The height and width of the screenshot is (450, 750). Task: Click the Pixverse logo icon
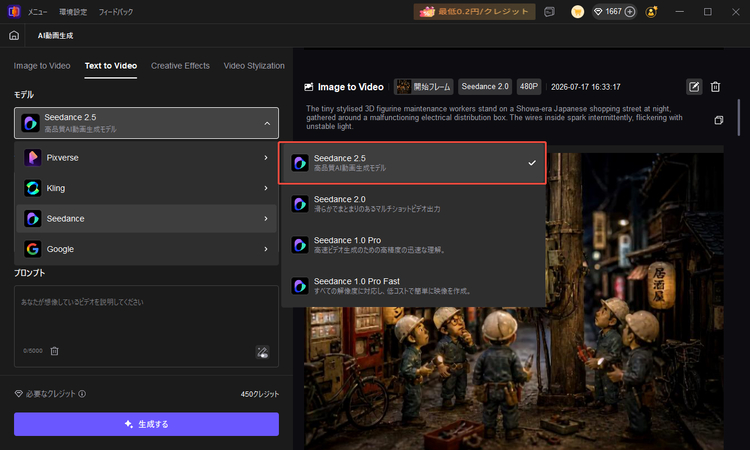[33, 157]
